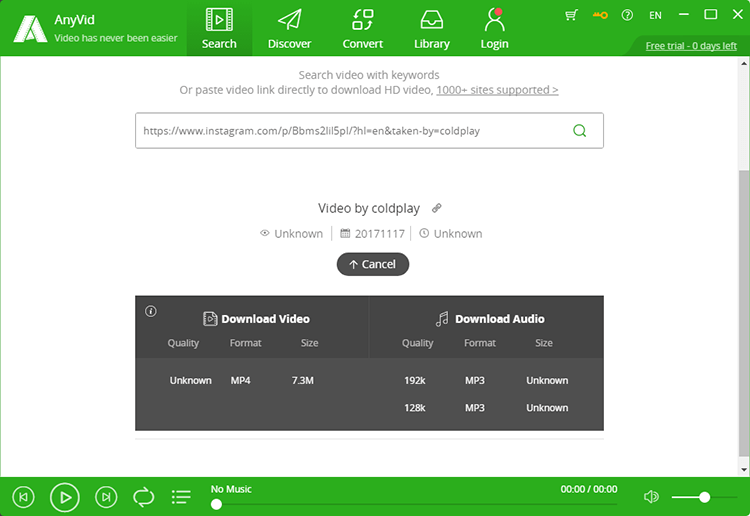The height and width of the screenshot is (516, 750).
Task: Click the 'Video by coldplay' title
Action: [x=369, y=208]
